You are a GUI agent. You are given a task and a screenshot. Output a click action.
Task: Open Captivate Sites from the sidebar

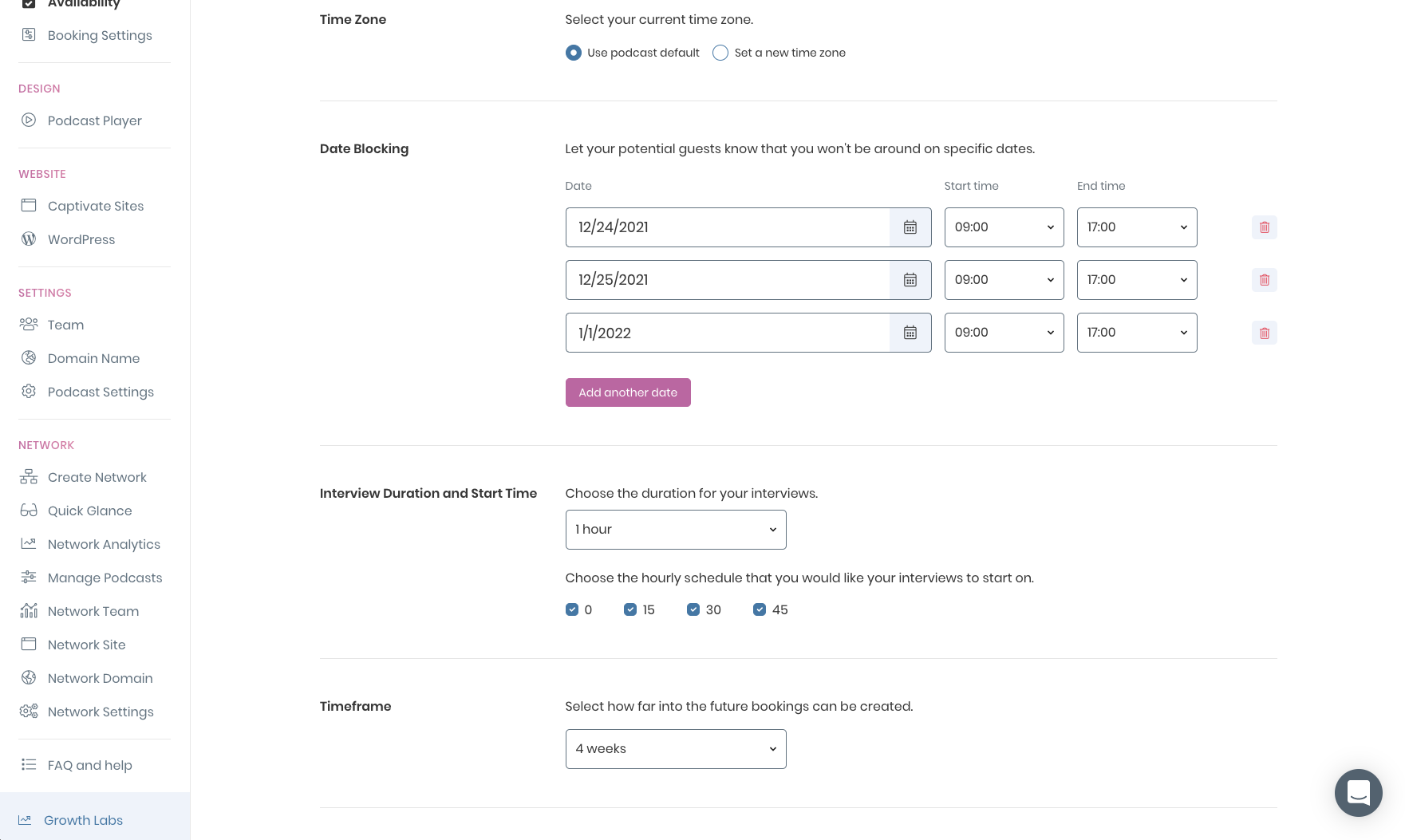coord(95,206)
